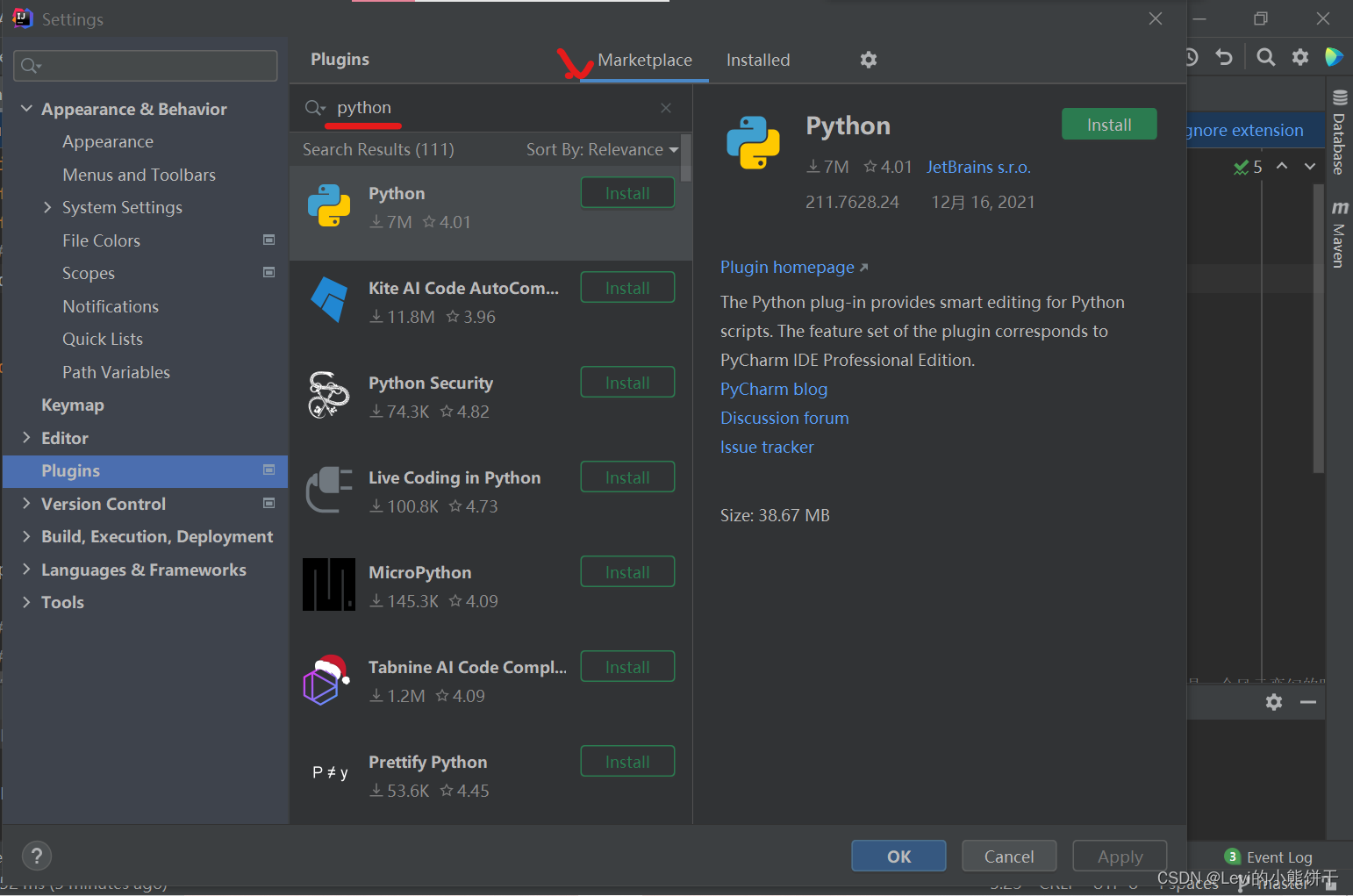This screenshot has height=896, width=1353.
Task: Open the Issue tracker link
Action: tap(767, 447)
